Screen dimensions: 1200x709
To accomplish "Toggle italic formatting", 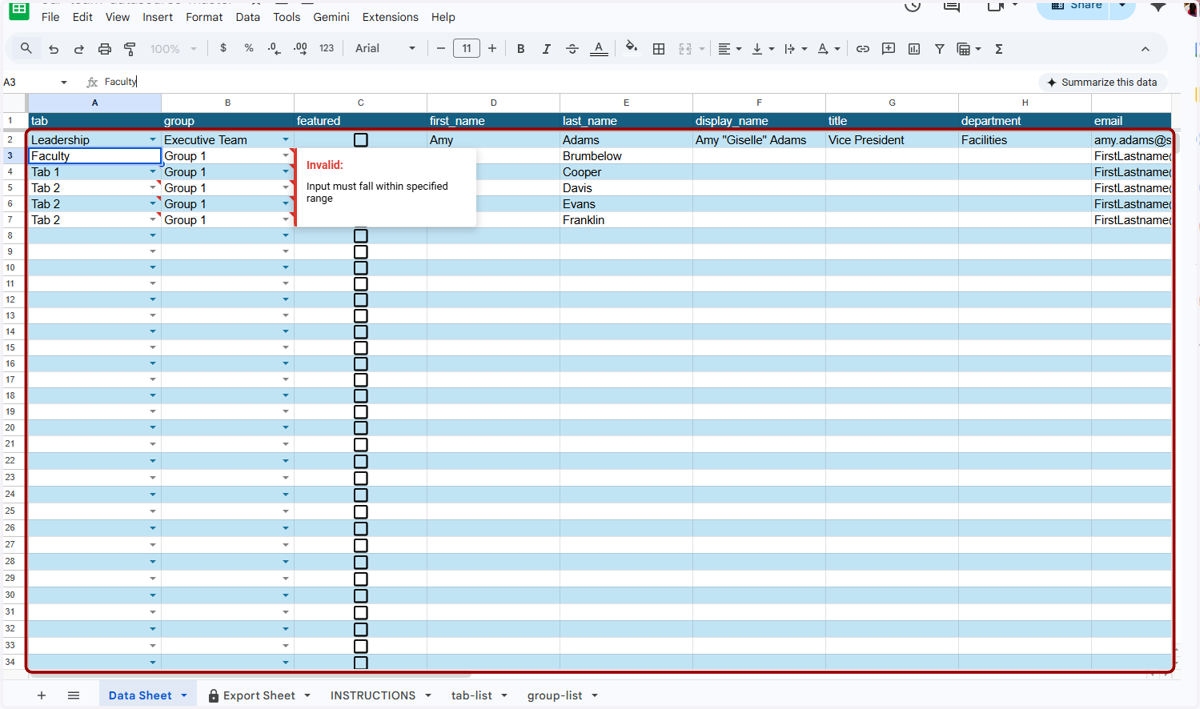I will point(546,48).
